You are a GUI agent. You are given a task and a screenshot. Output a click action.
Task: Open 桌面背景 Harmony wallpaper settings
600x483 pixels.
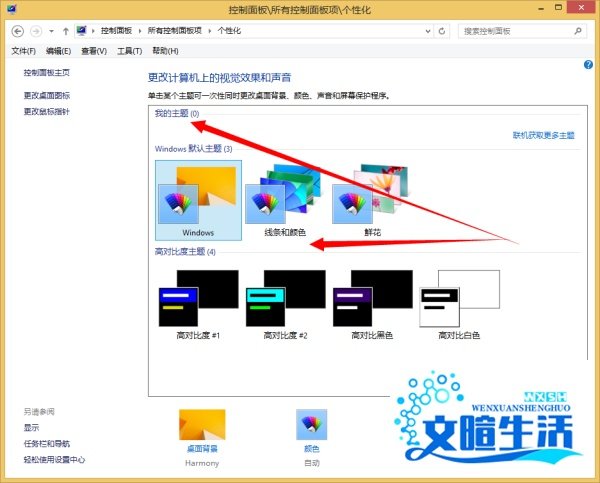[202, 437]
